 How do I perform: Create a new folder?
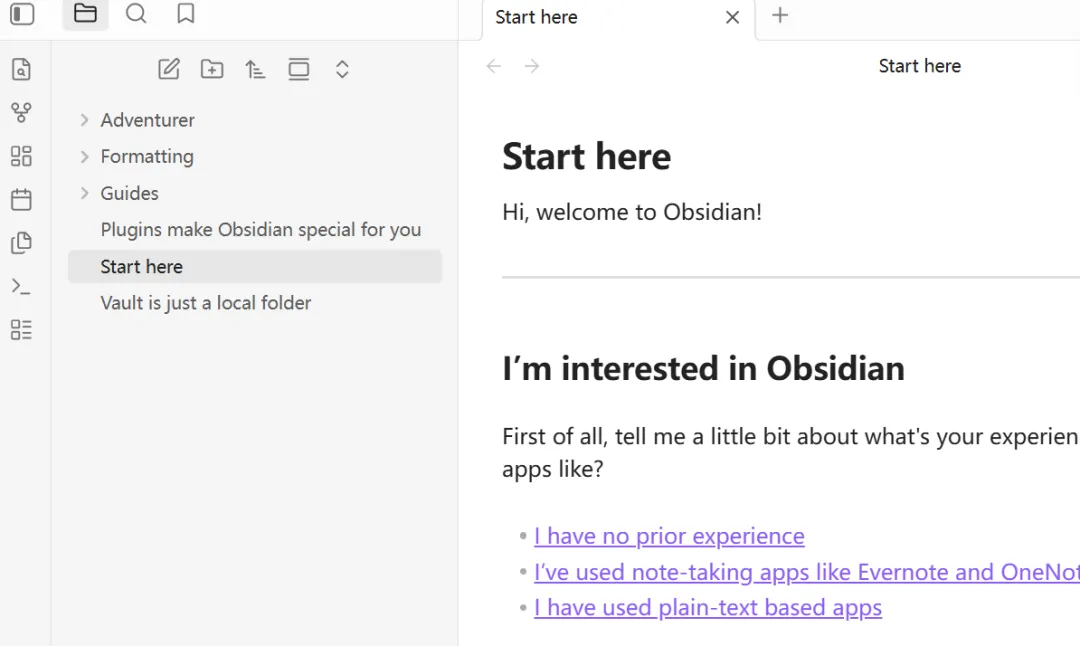212,69
